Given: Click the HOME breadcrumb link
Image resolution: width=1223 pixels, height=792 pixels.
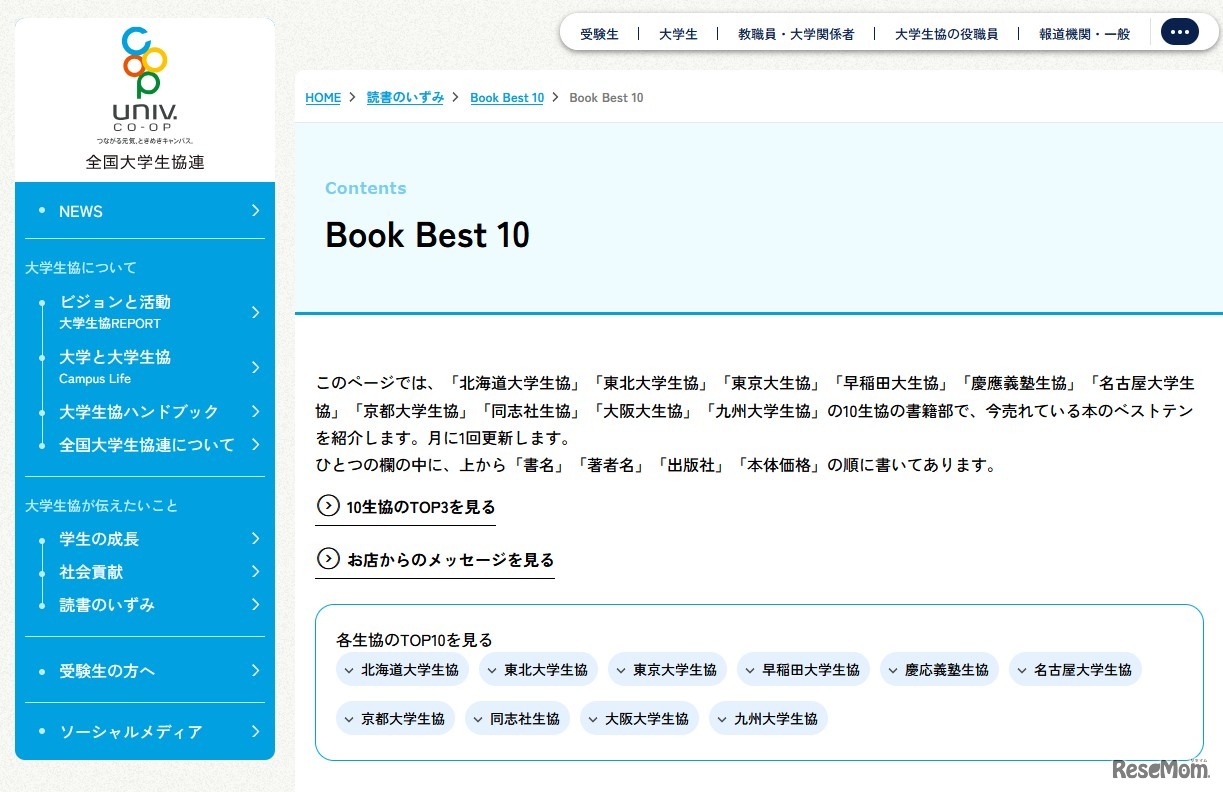Looking at the screenshot, I should [x=322, y=97].
